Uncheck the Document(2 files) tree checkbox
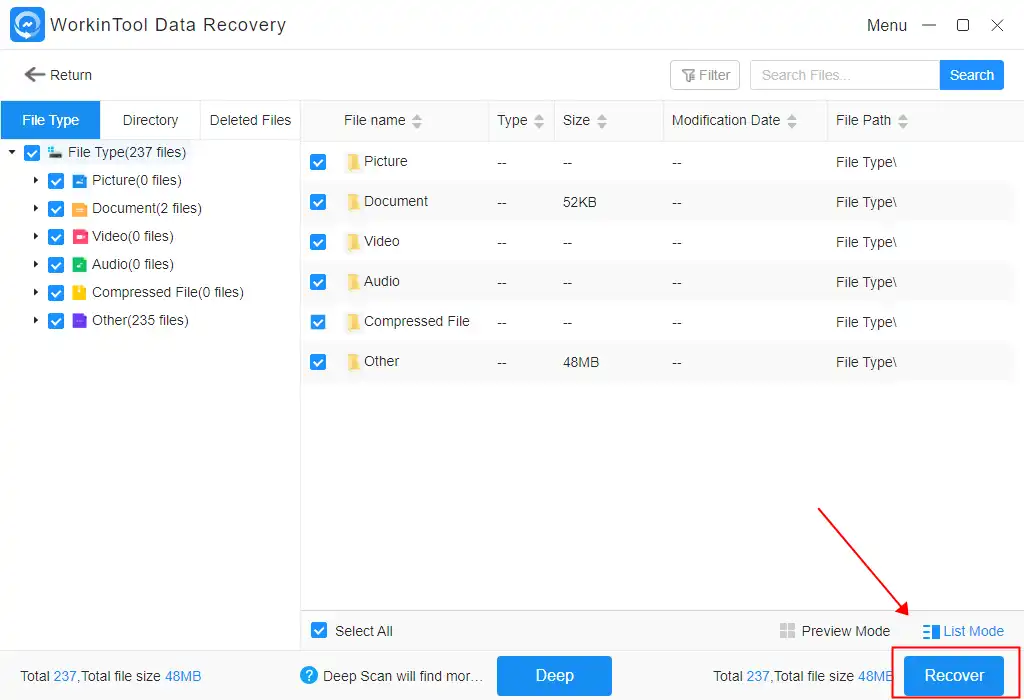The width and height of the screenshot is (1024, 700). 56,209
